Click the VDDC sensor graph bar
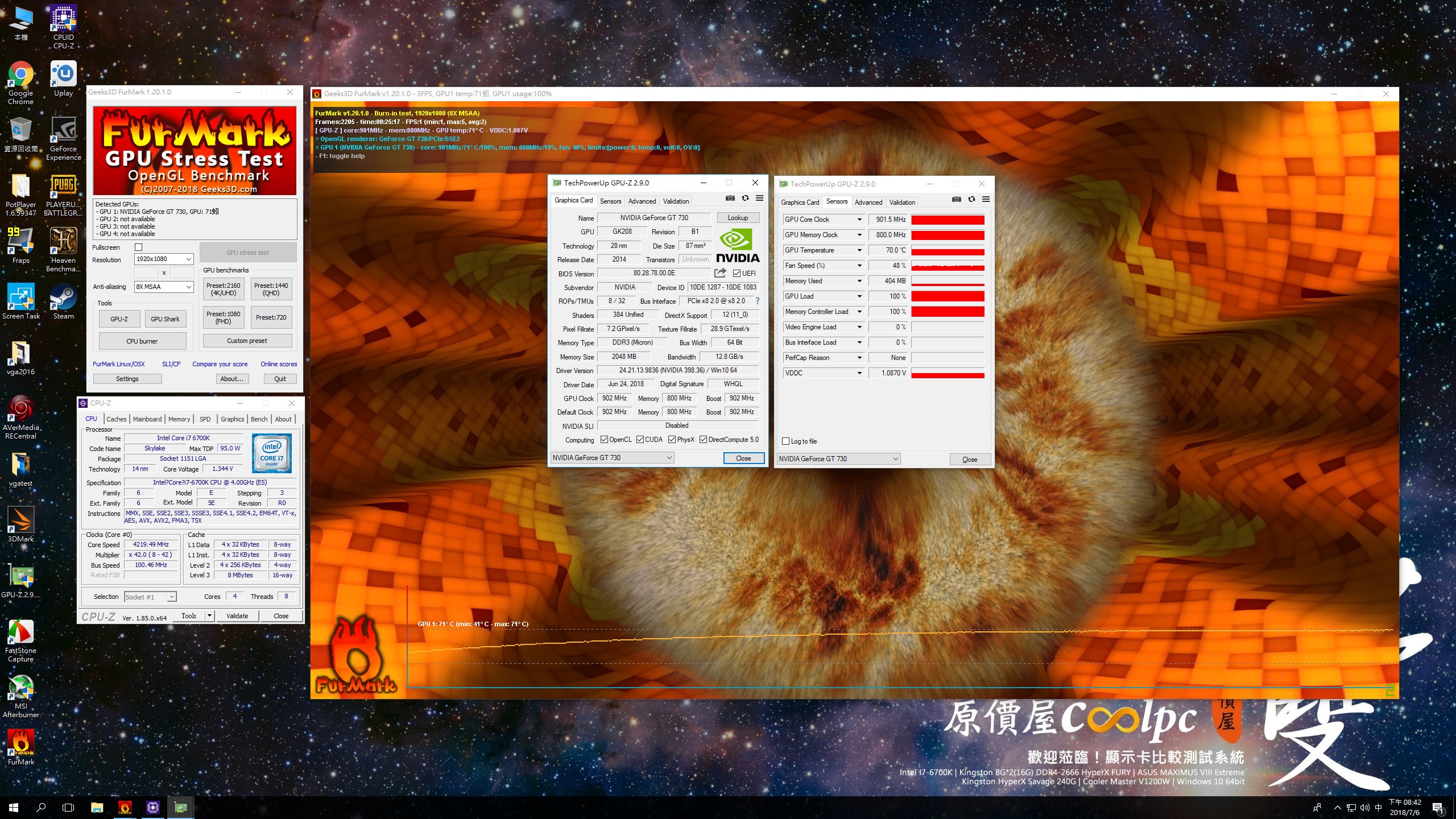The width and height of the screenshot is (1456, 819). 948,373
